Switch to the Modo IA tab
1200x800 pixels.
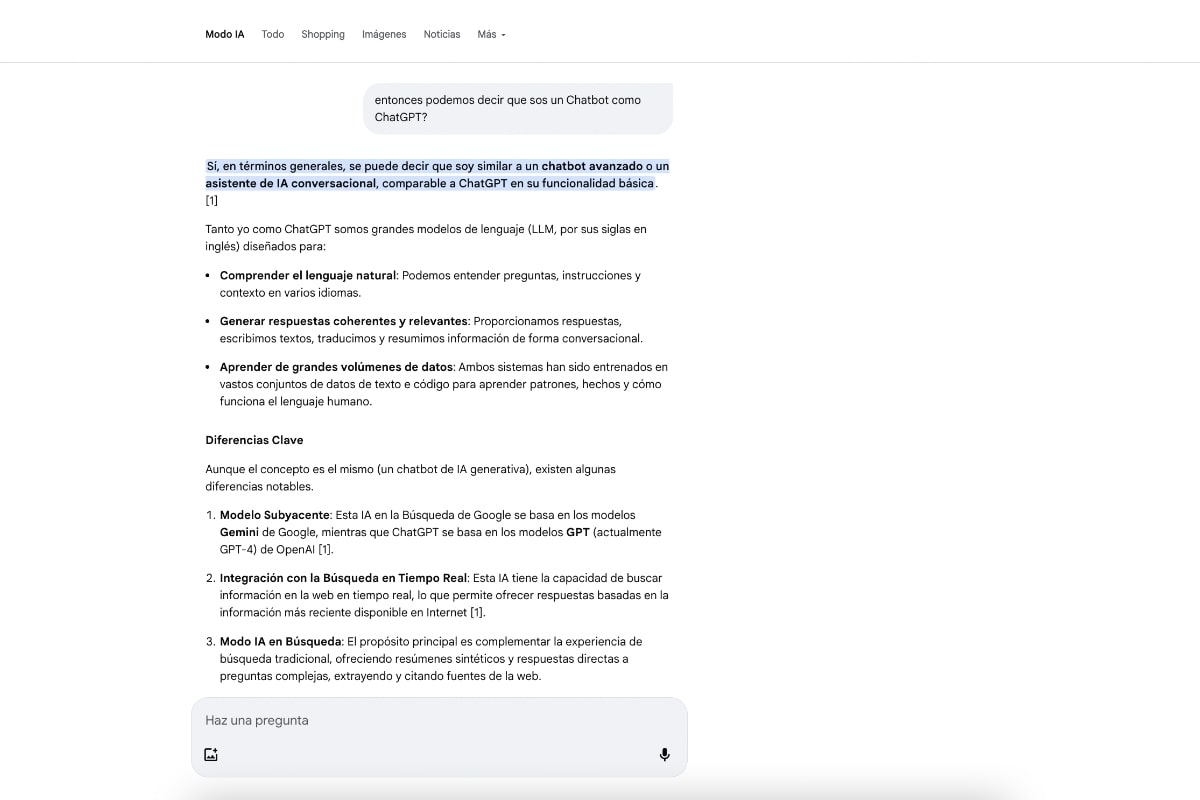click(x=225, y=34)
